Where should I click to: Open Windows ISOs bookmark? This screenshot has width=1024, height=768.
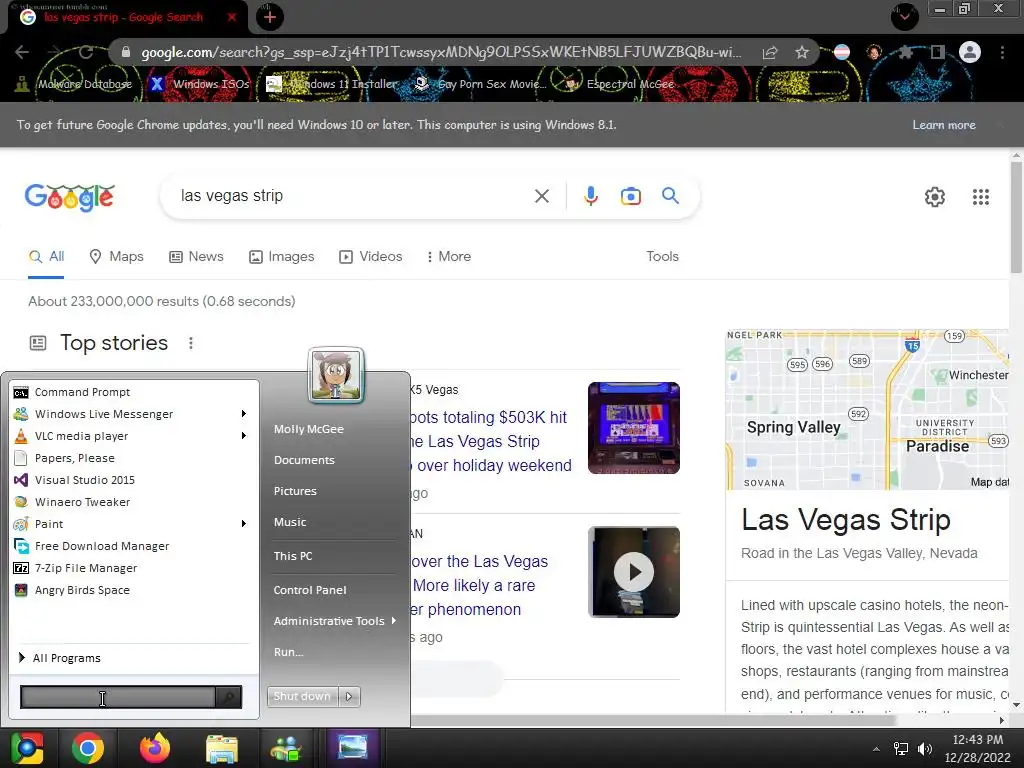pos(200,84)
